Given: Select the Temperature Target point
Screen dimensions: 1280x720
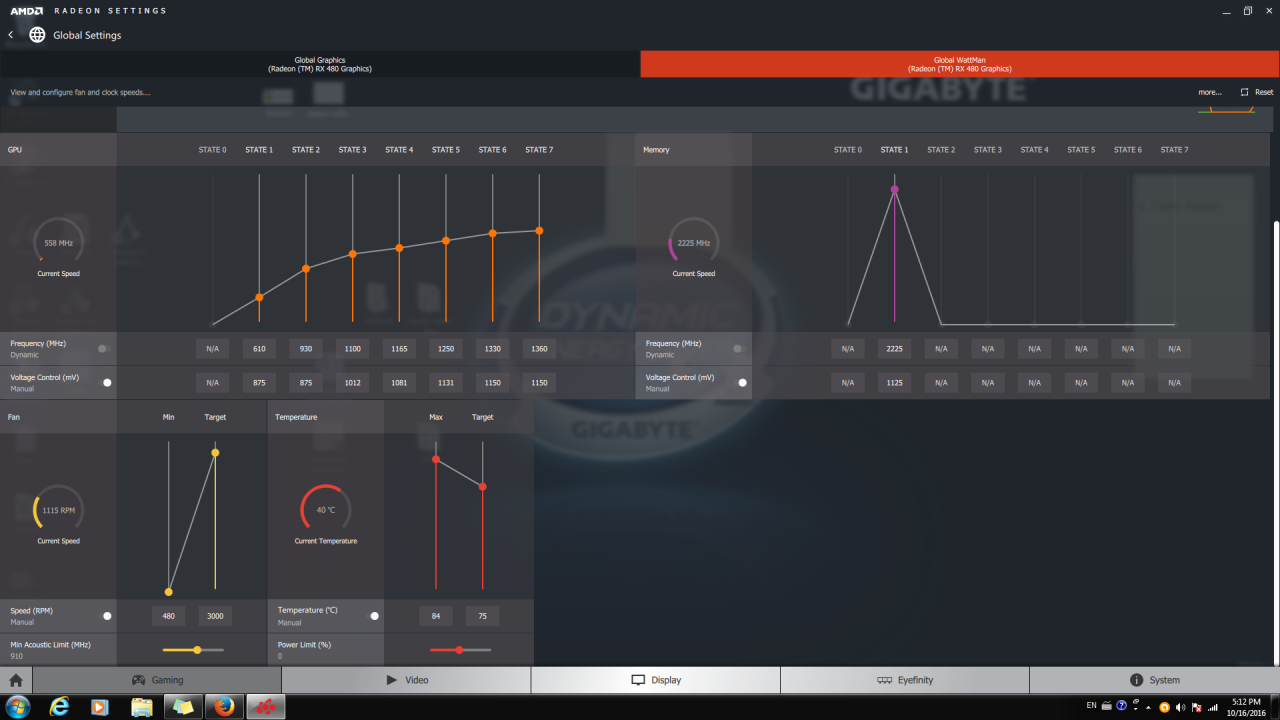Looking at the screenshot, I should (x=483, y=487).
